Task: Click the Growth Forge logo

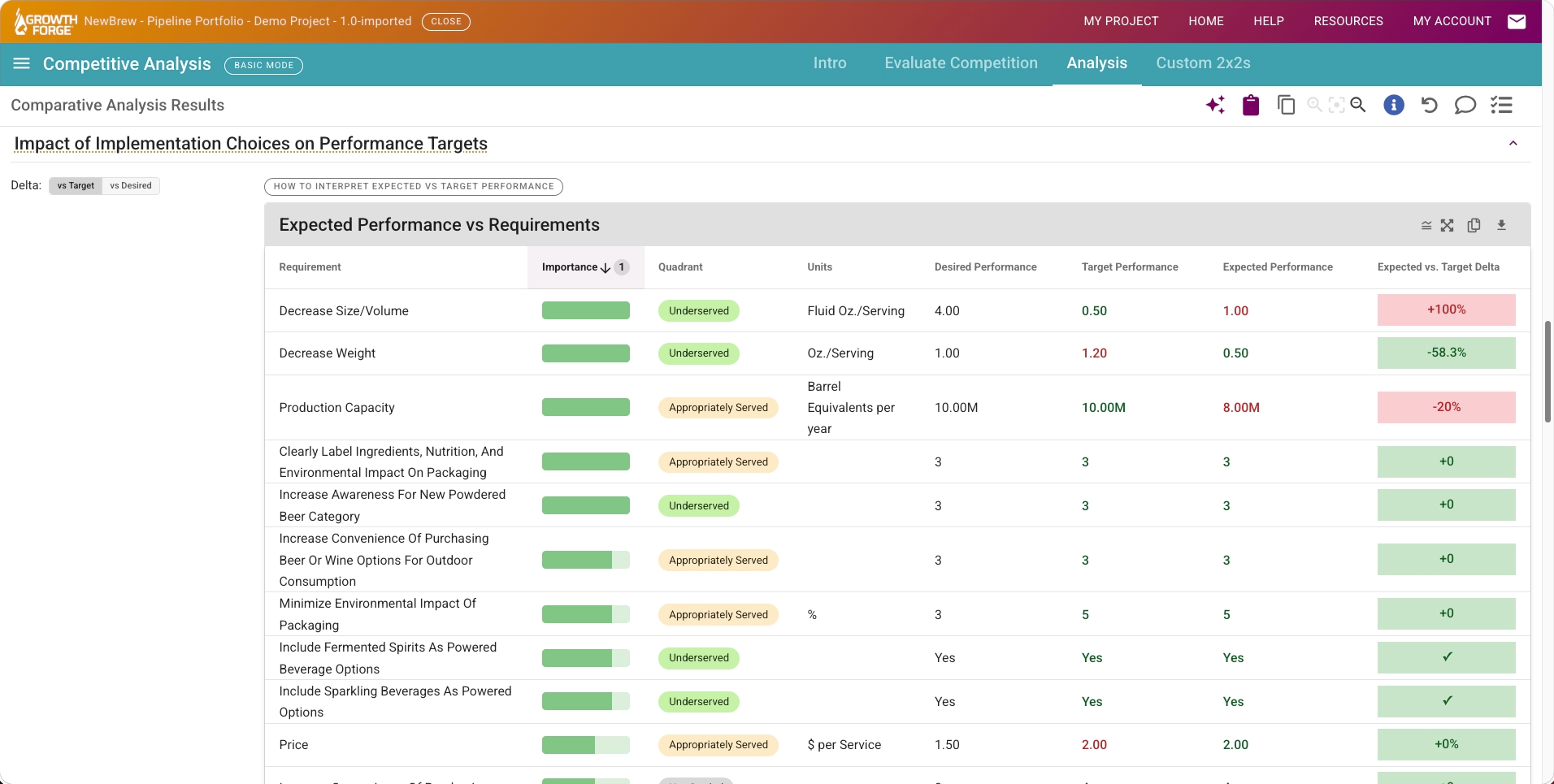Action: coord(46,22)
